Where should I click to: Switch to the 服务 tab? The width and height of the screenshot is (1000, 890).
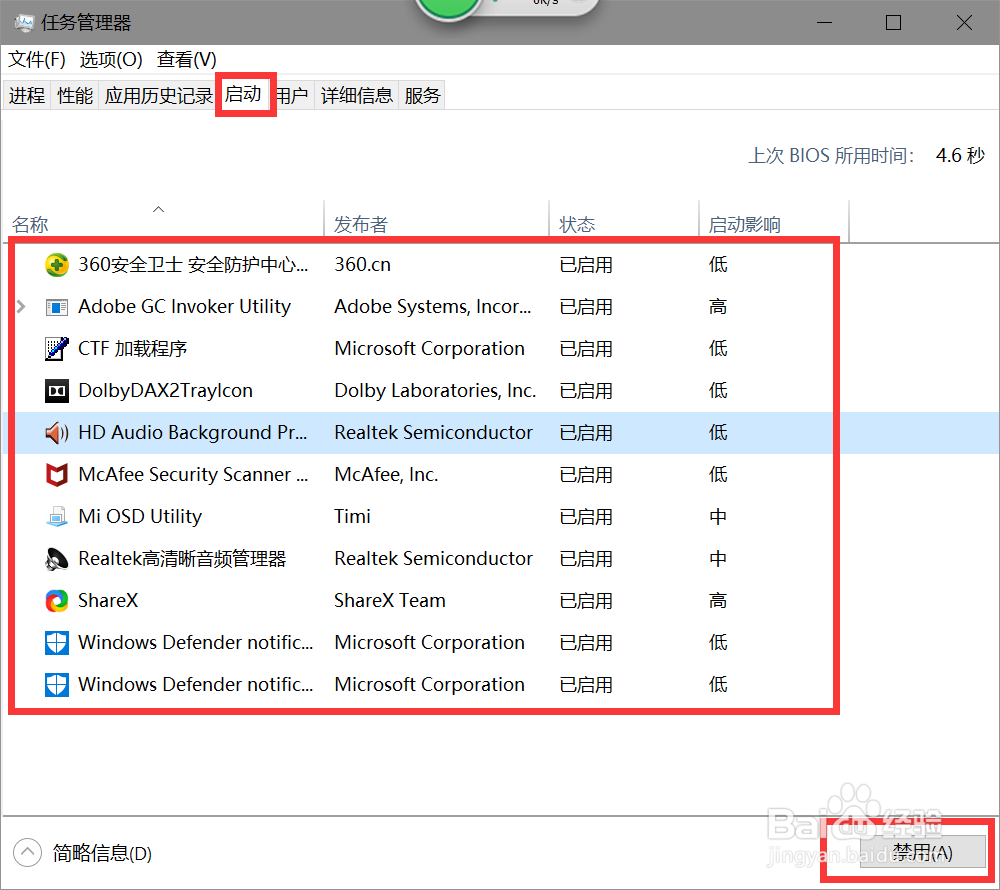tap(421, 94)
